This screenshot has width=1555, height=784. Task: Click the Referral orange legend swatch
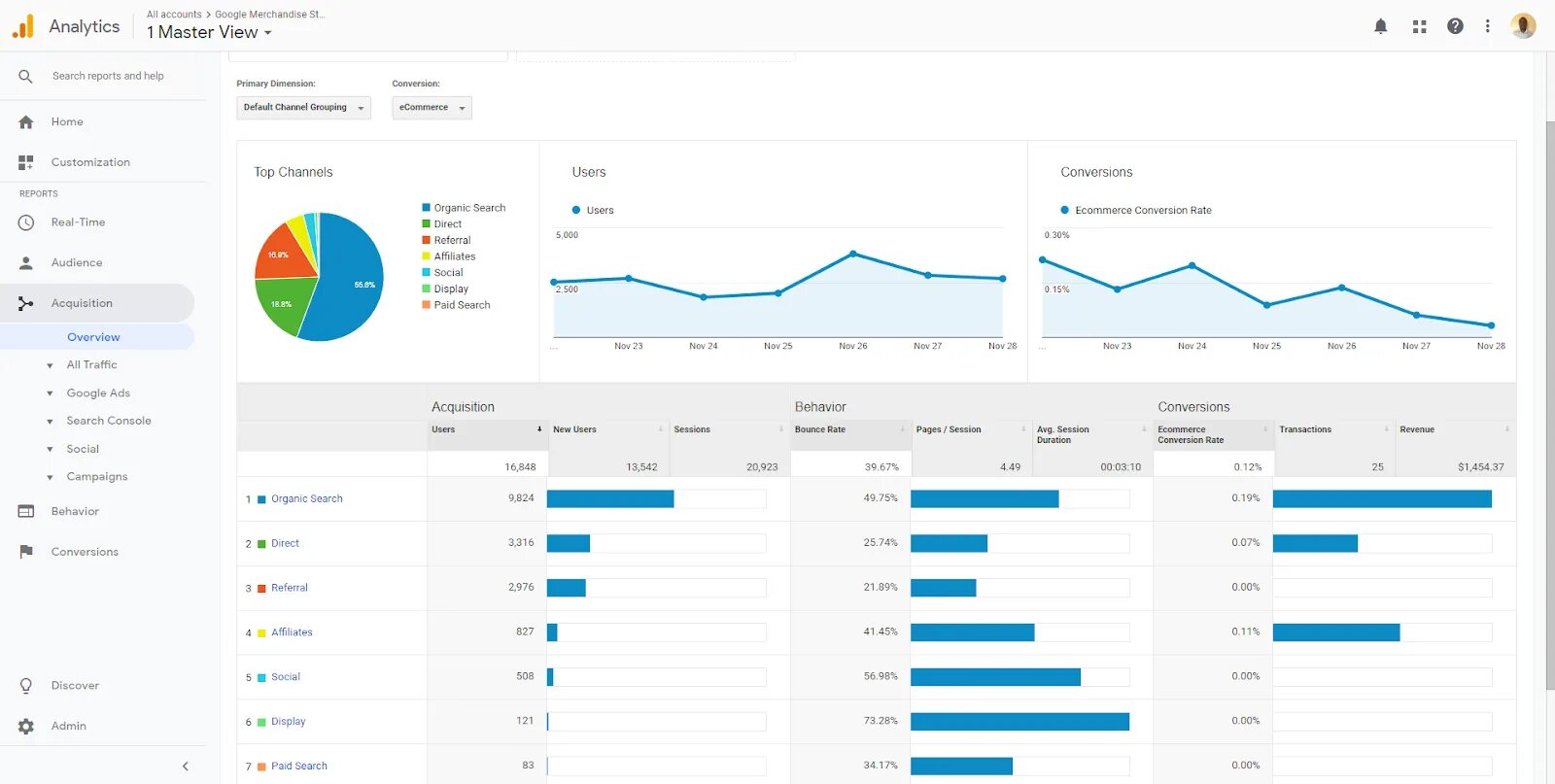pyautogui.click(x=426, y=240)
